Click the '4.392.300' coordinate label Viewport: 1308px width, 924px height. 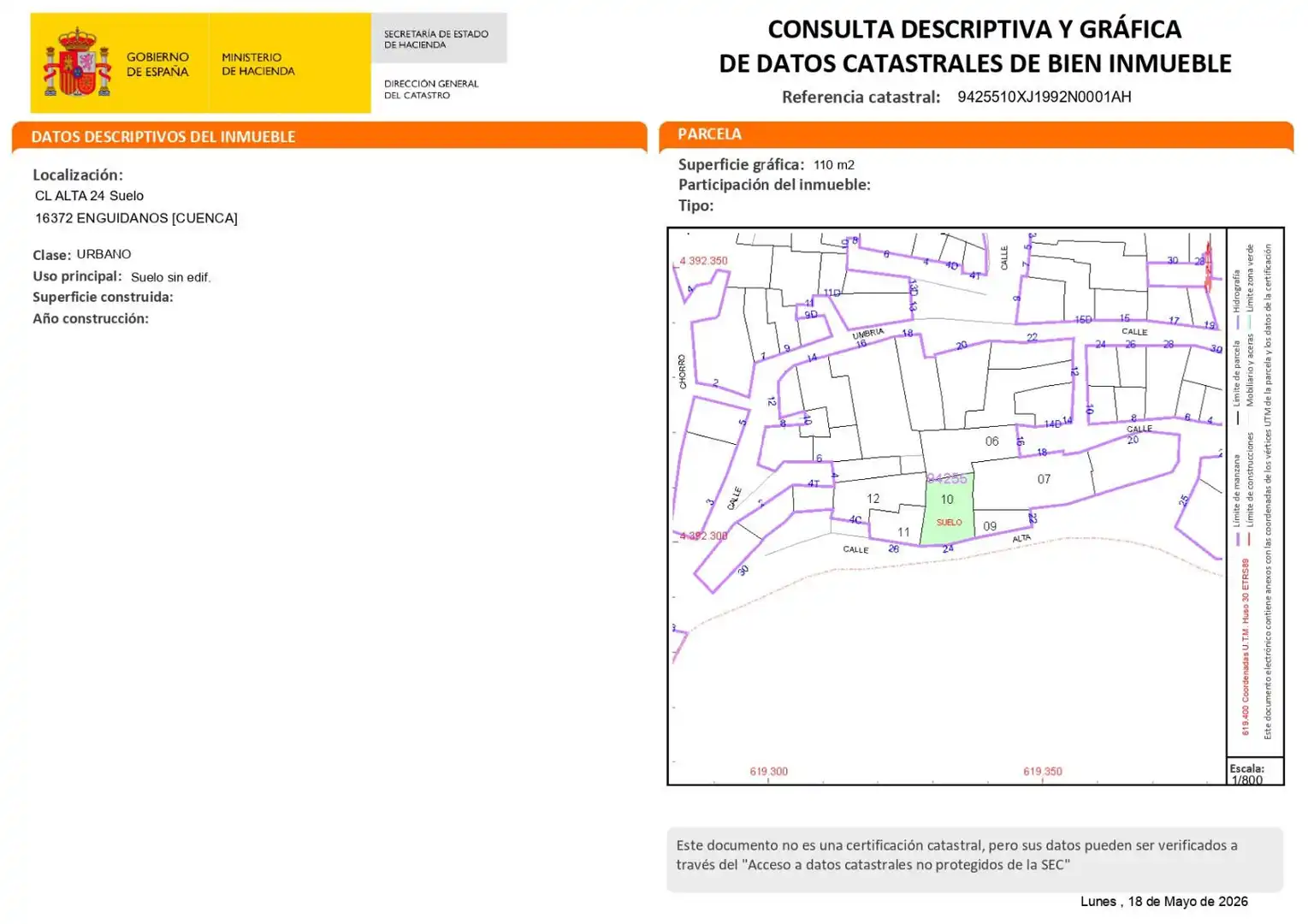click(703, 536)
